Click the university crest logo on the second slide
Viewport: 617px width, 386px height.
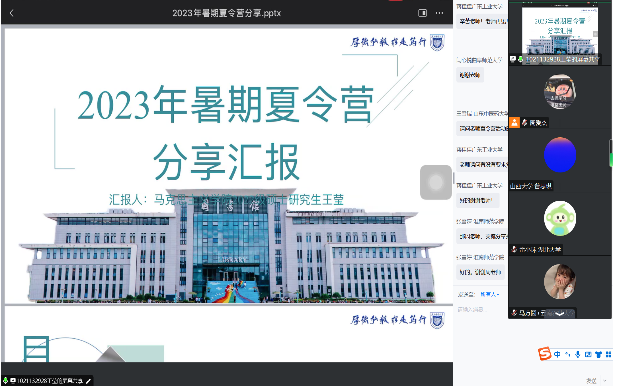click(x=437, y=320)
